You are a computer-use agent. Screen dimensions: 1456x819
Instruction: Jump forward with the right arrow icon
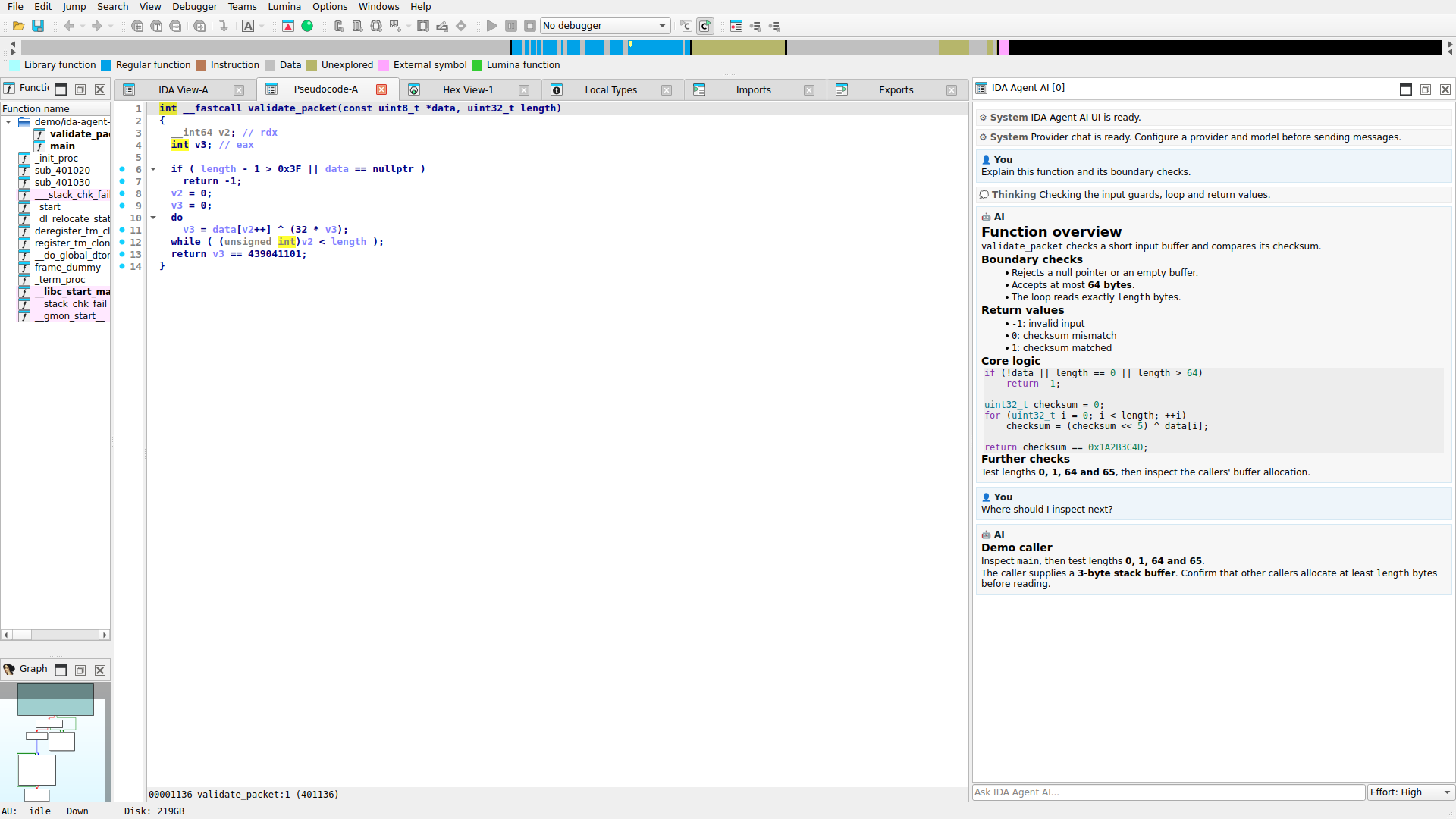tap(97, 26)
